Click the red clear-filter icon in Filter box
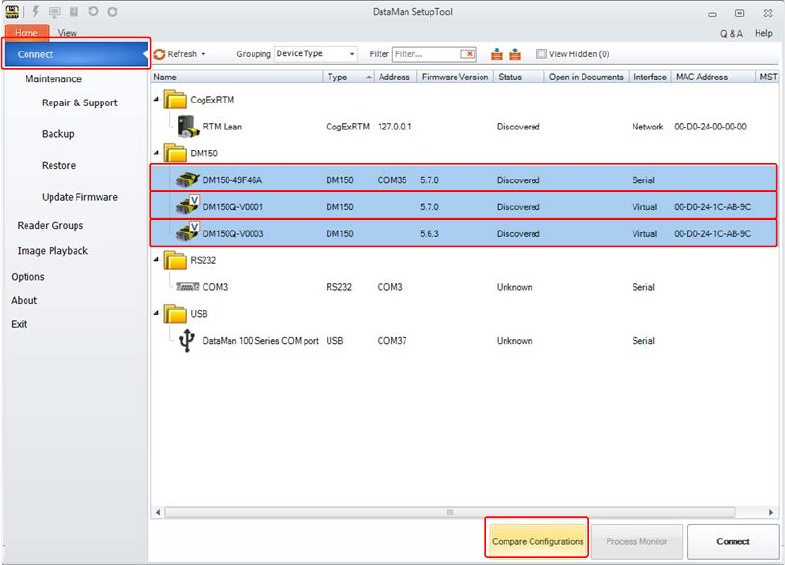 467,54
